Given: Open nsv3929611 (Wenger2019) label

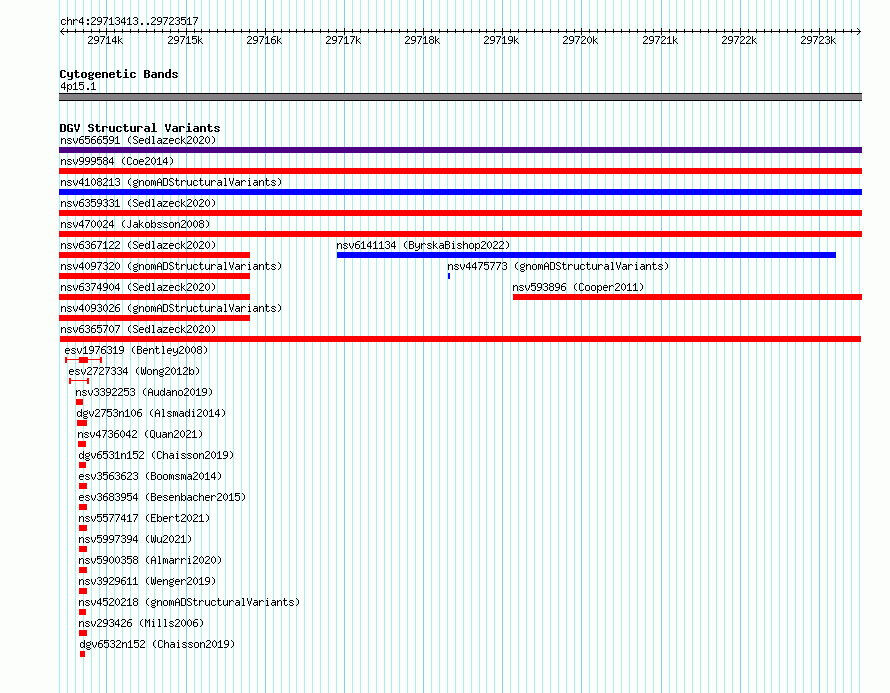Looking at the screenshot, I should [x=148, y=581].
